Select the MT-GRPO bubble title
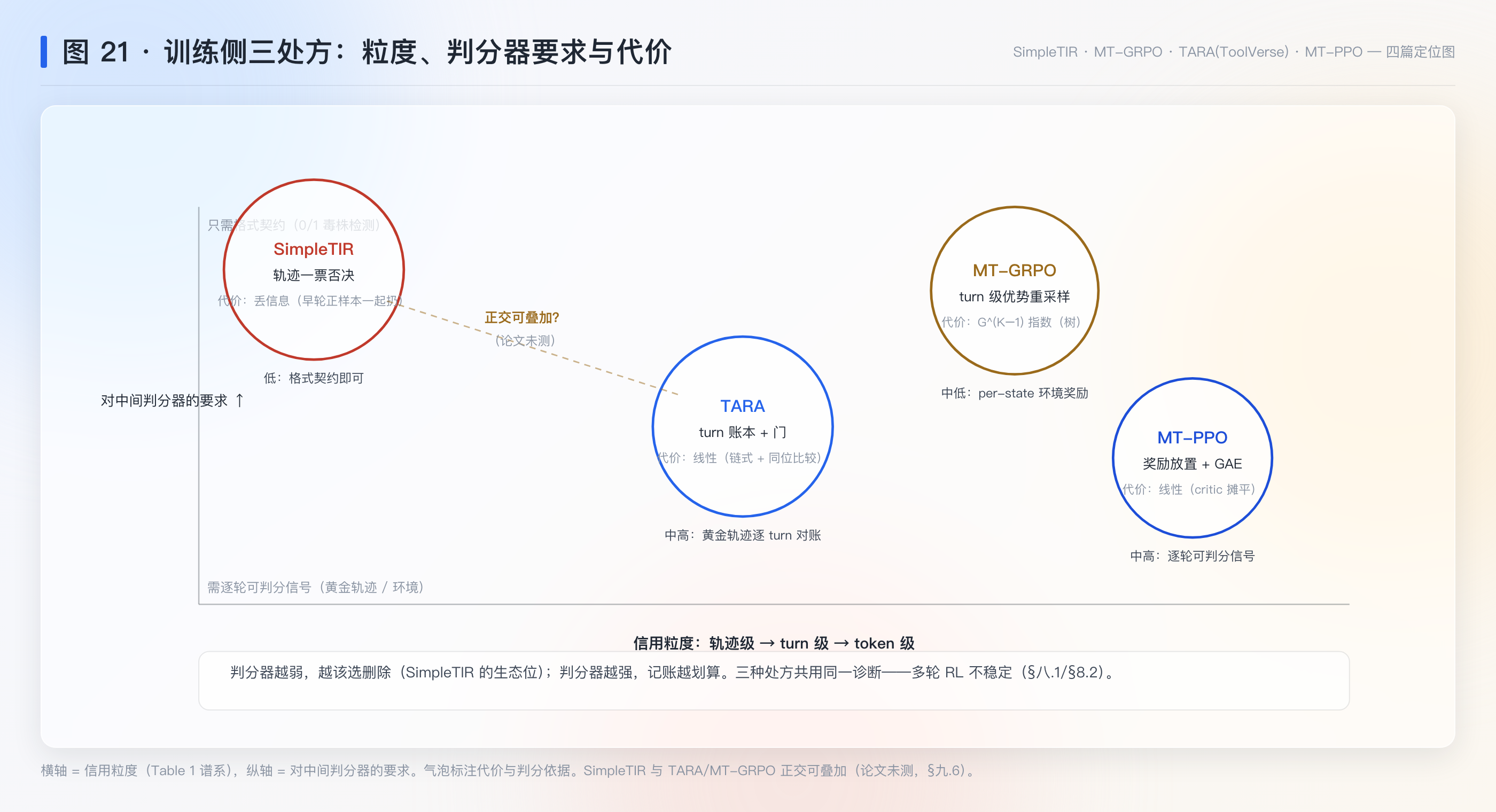1496x812 pixels. pos(1014,271)
